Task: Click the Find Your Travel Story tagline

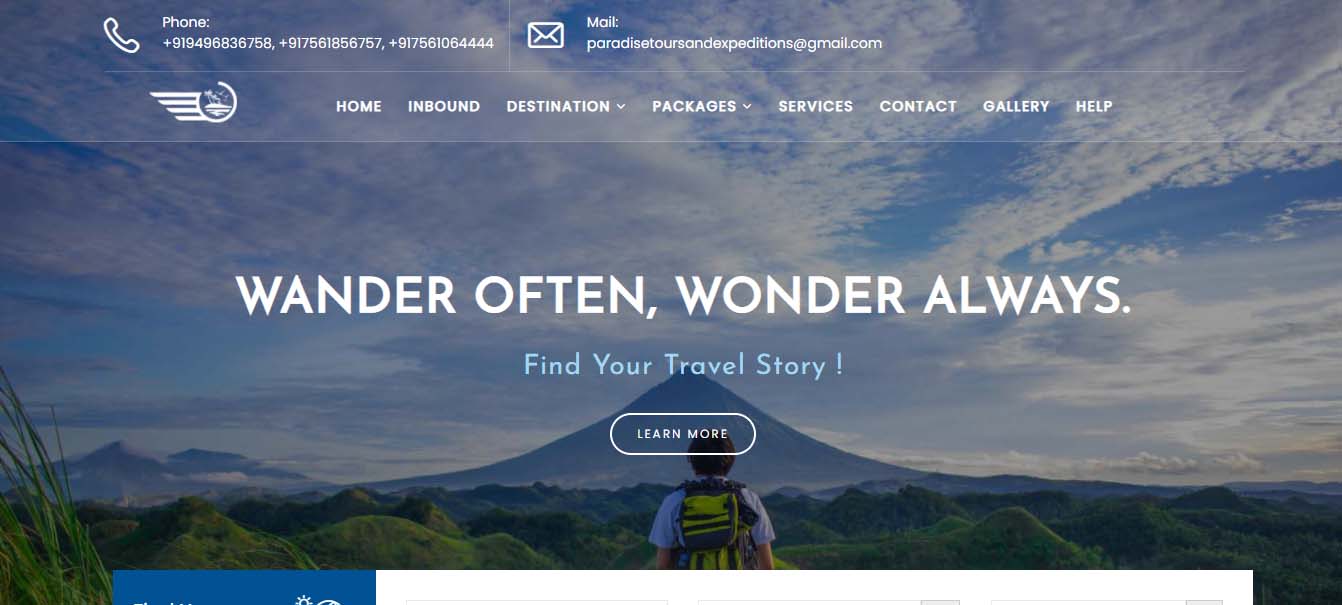Action: click(x=683, y=365)
